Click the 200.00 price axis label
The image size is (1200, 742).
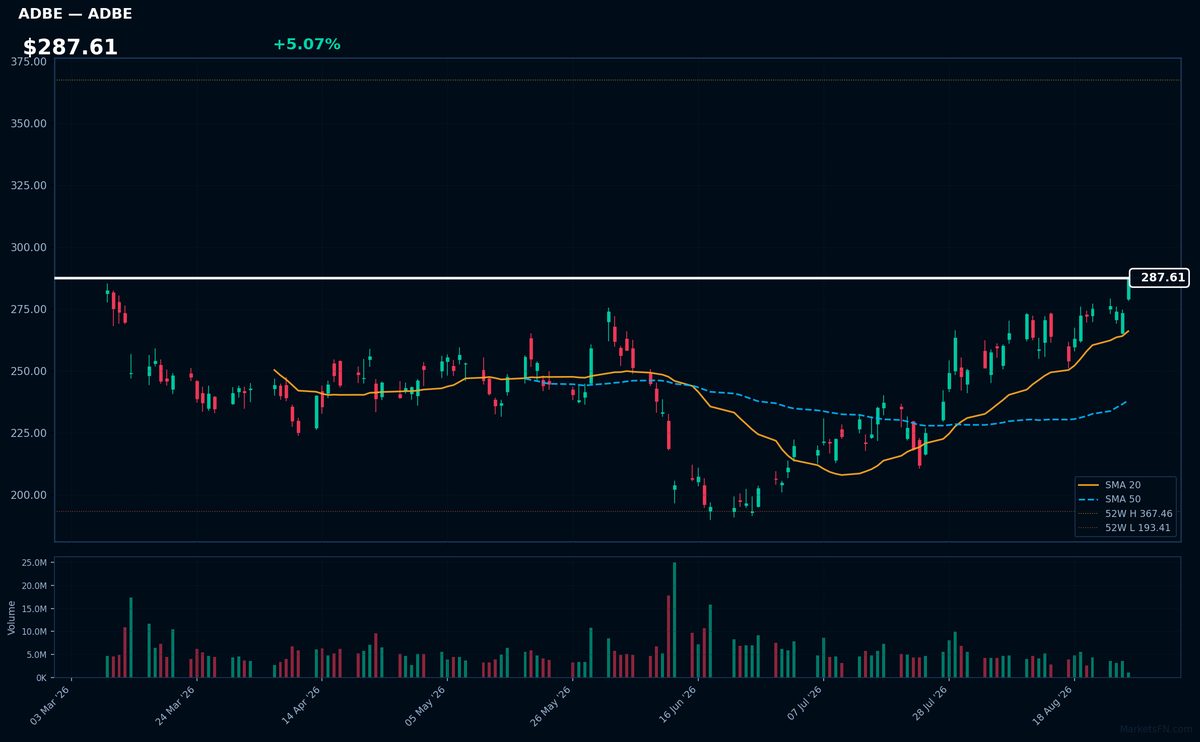29,496
